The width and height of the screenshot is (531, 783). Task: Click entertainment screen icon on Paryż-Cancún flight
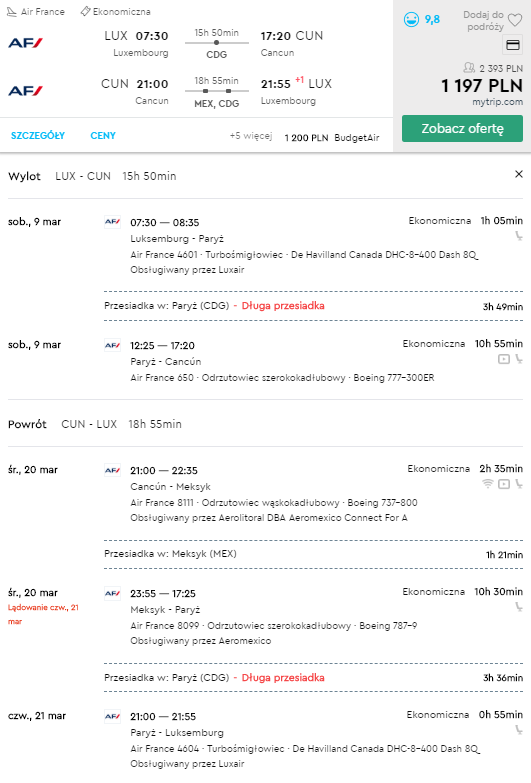pyautogui.click(x=504, y=359)
